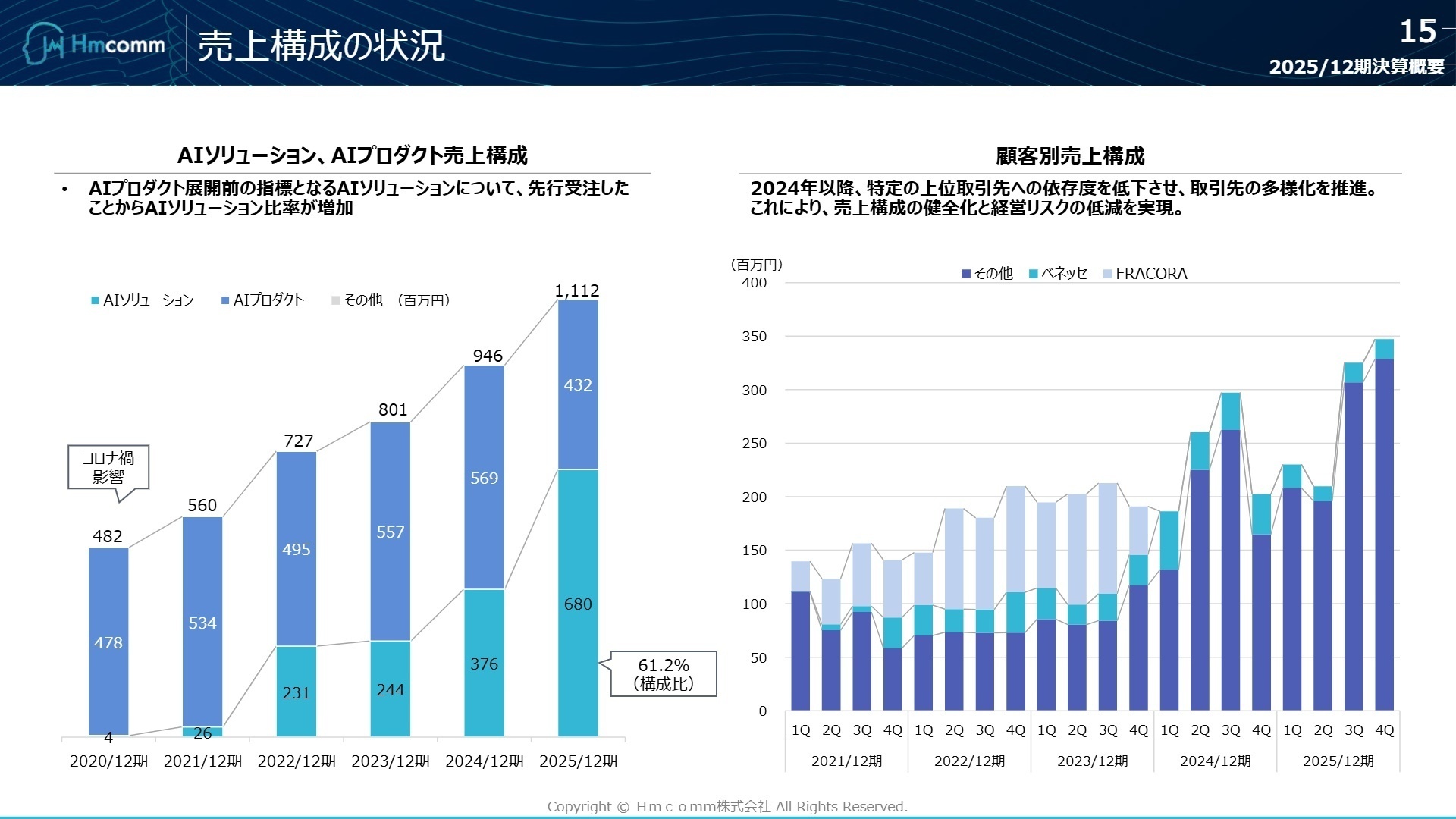Expand the 2025/12期 axis group
Image resolution: width=1456 pixels, height=819 pixels.
coord(1340,761)
